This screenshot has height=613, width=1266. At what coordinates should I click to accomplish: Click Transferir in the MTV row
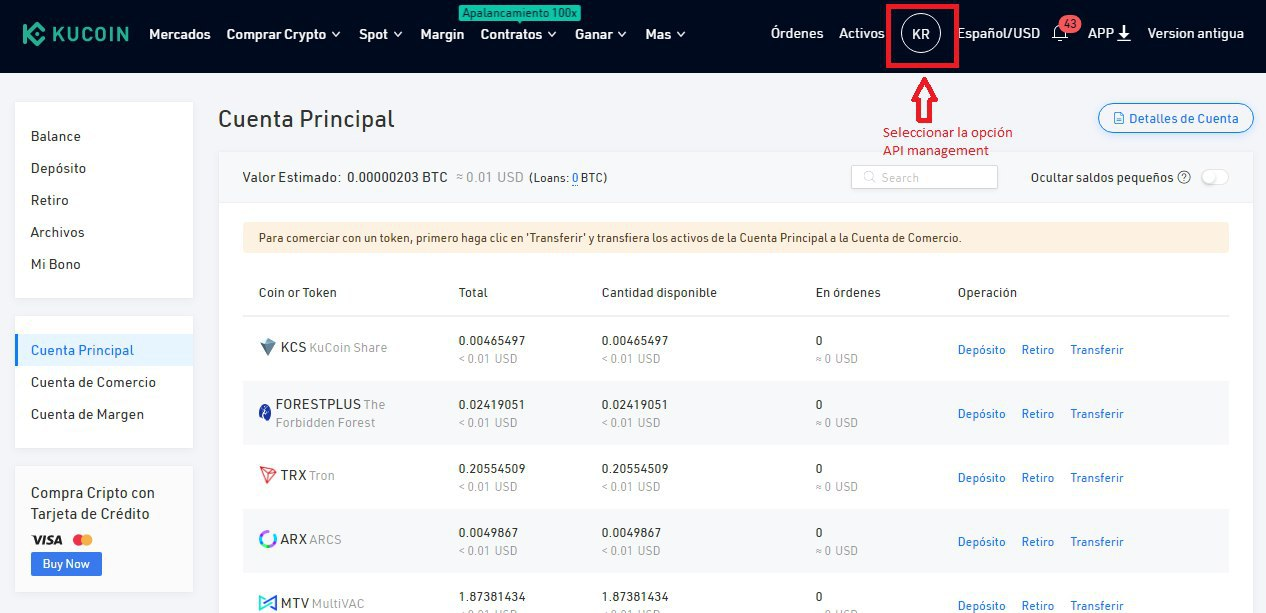pyautogui.click(x=1097, y=606)
